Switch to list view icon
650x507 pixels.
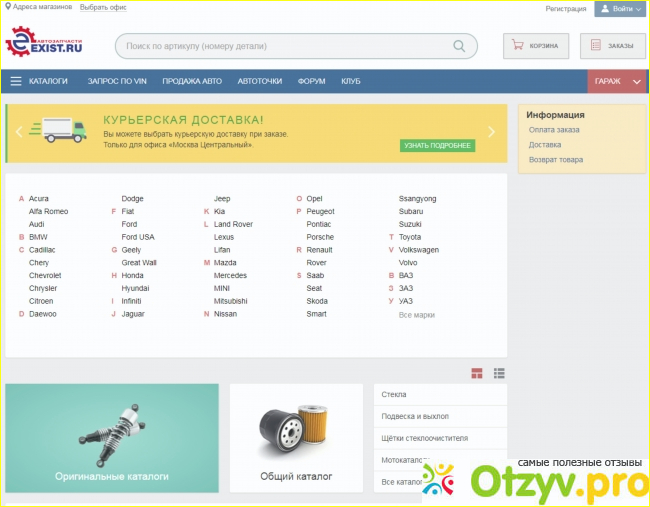coord(499,373)
